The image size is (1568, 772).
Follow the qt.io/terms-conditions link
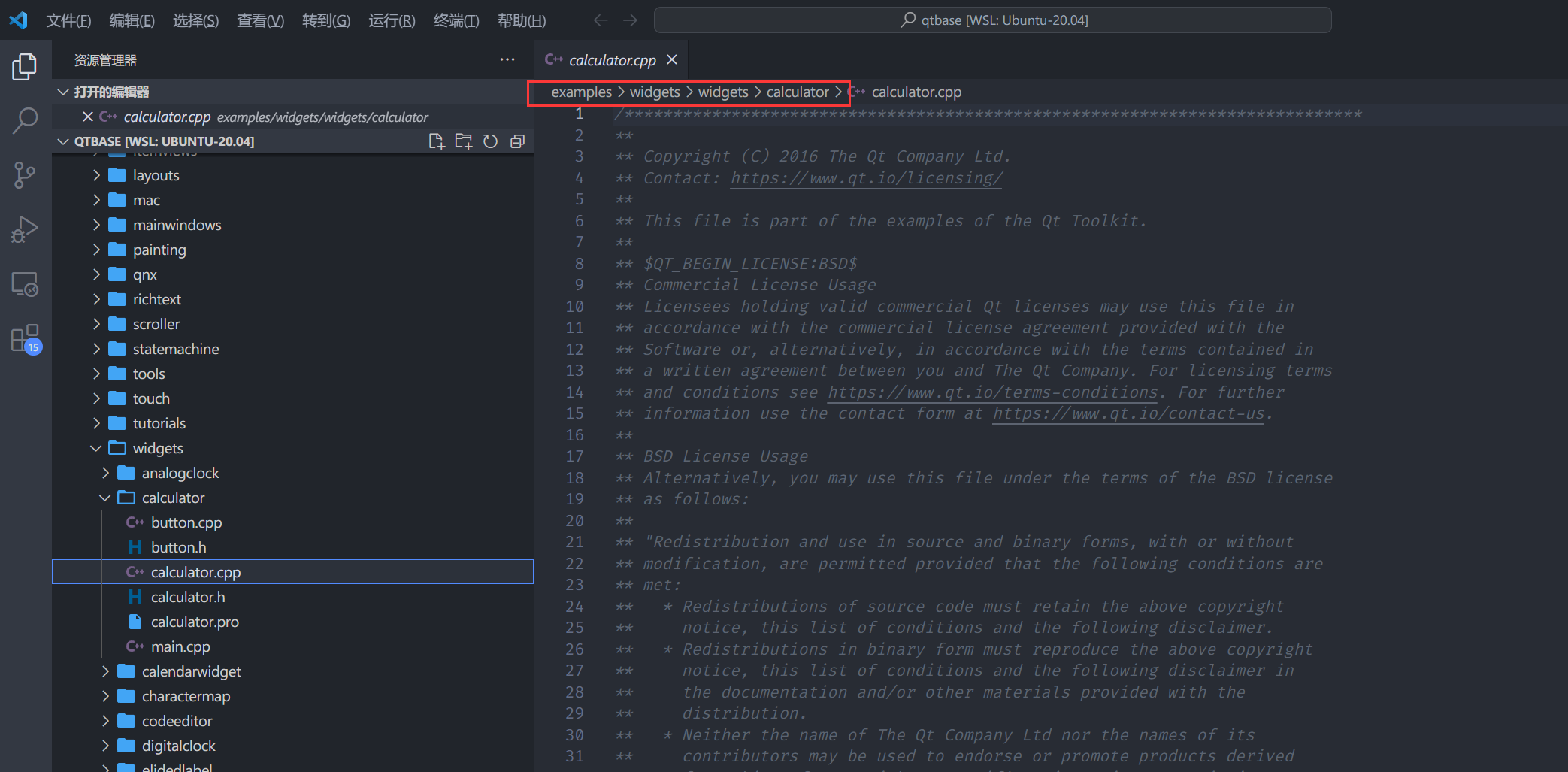(993, 392)
